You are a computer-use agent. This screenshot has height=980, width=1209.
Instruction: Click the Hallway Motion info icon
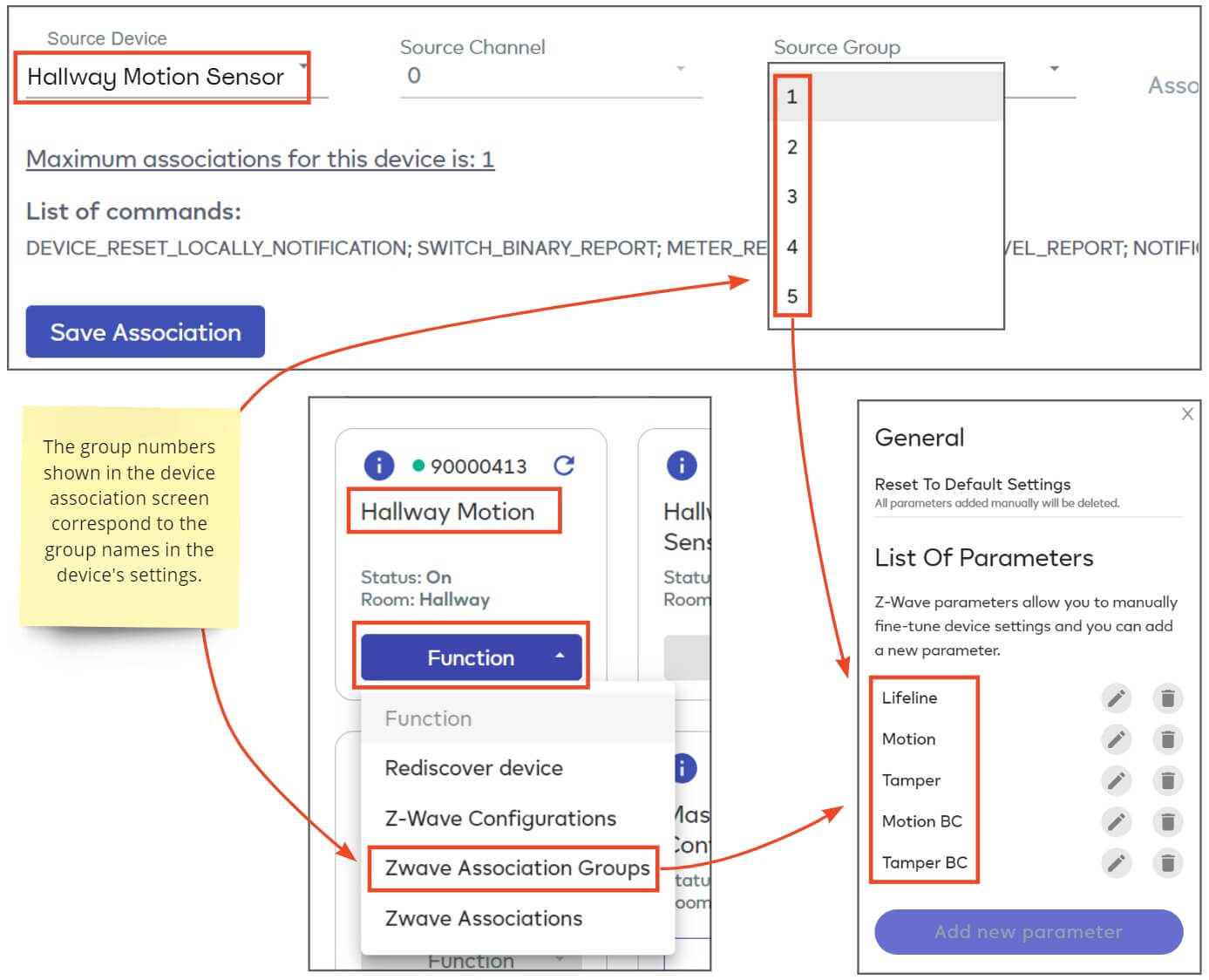coord(378,465)
